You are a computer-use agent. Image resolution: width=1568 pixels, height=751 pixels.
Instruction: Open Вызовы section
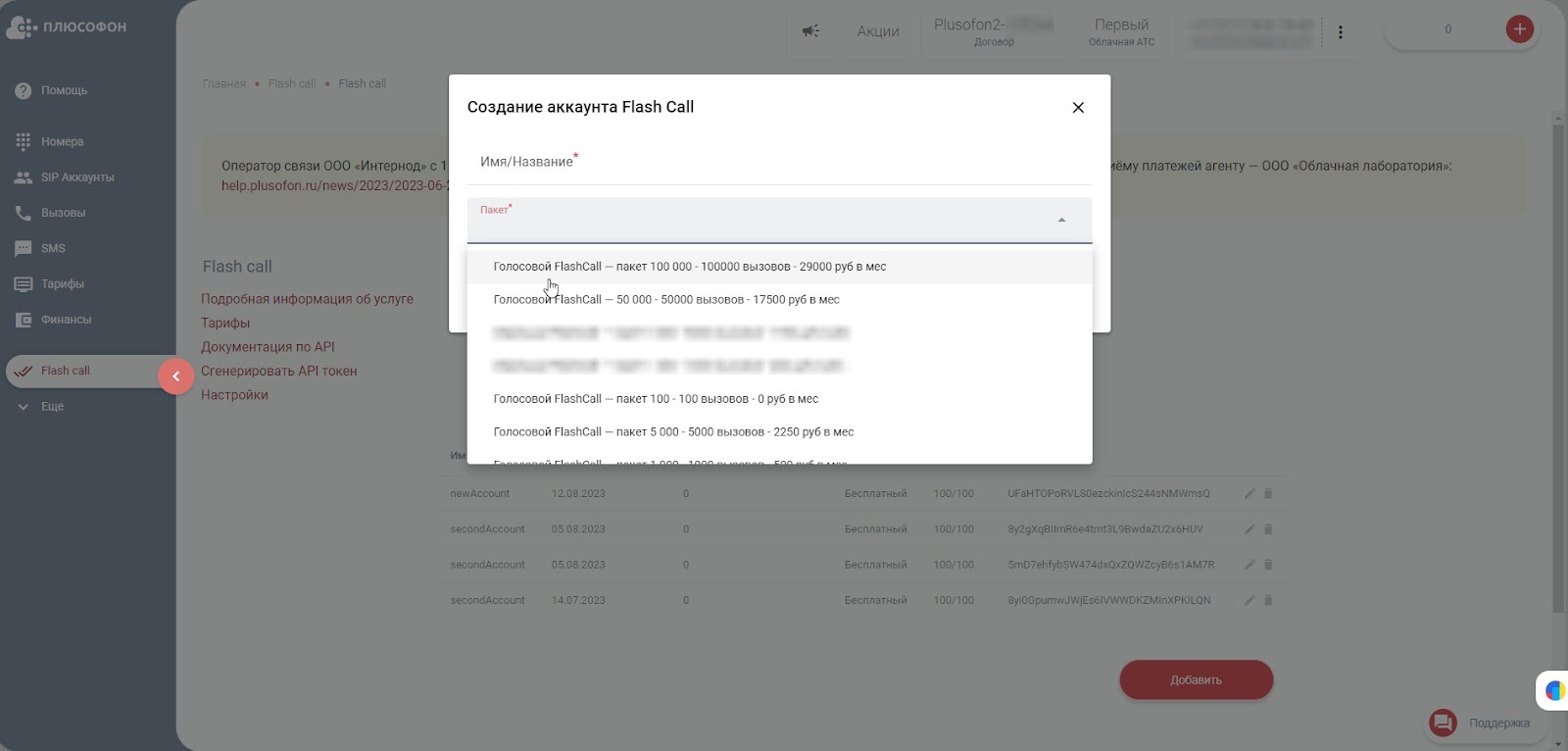(63, 213)
